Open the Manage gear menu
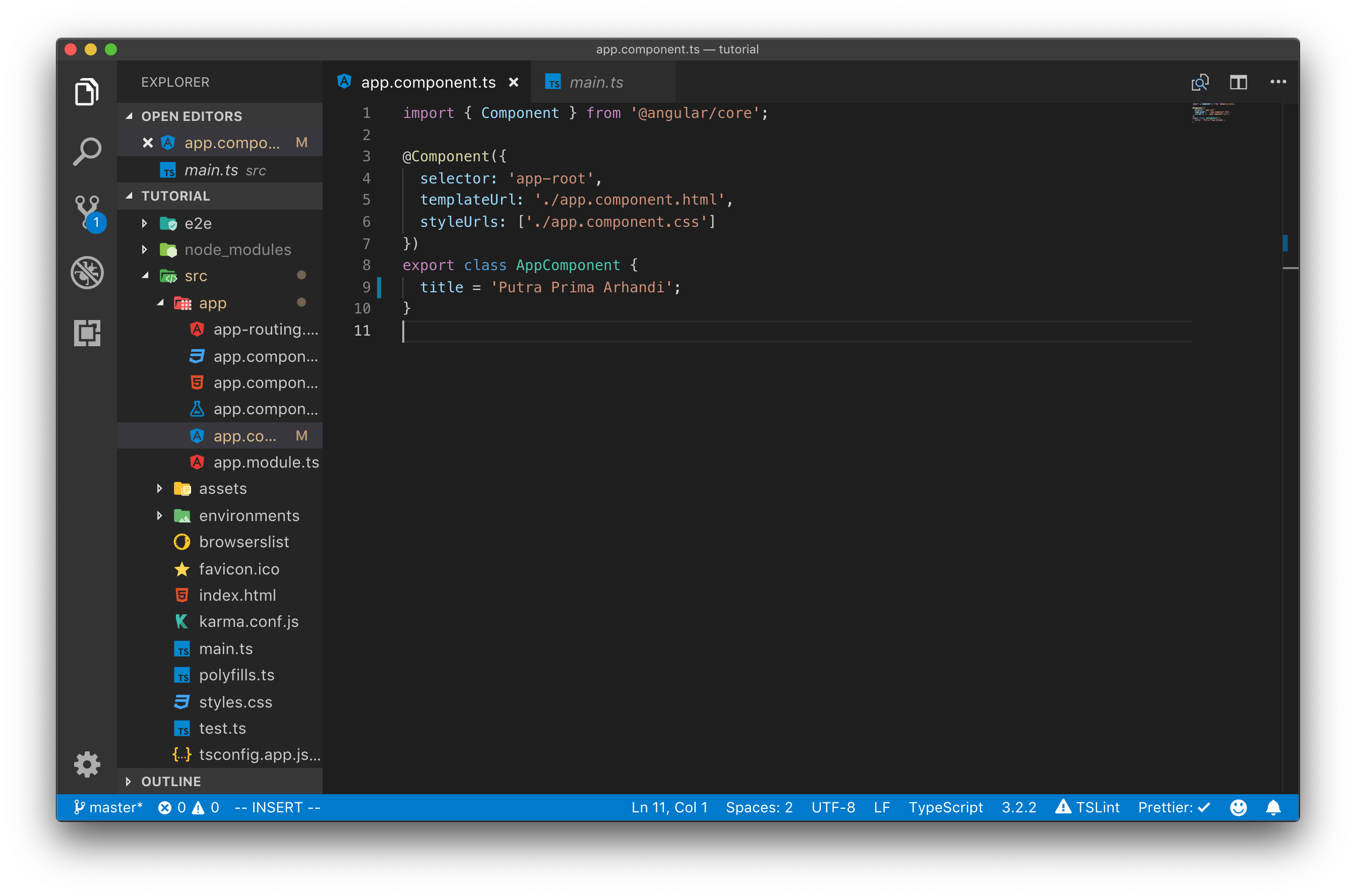This screenshot has width=1356, height=896. coord(87,764)
